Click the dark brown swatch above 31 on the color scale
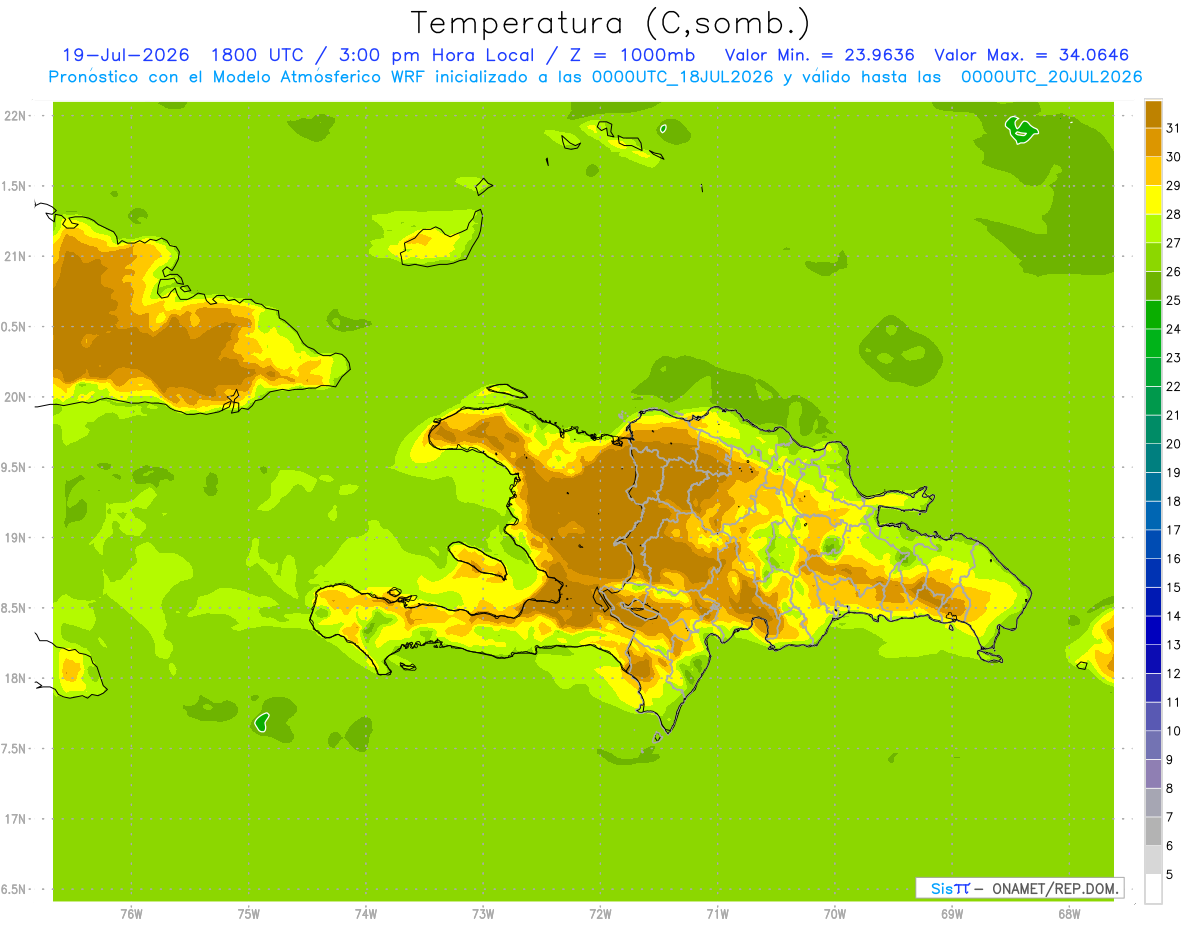The image size is (1200, 927). click(x=1153, y=114)
